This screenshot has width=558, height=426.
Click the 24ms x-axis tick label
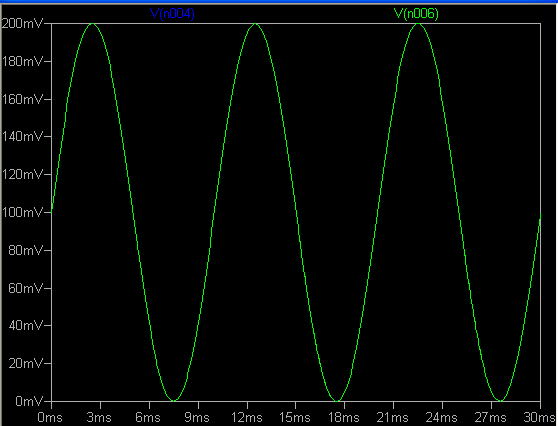pos(441,417)
